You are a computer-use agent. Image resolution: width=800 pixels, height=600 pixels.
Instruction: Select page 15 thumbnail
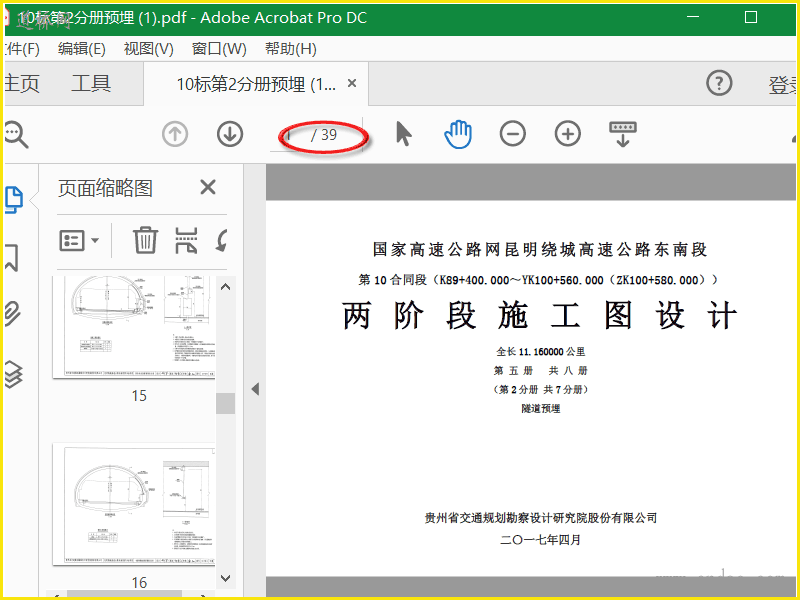pos(134,328)
